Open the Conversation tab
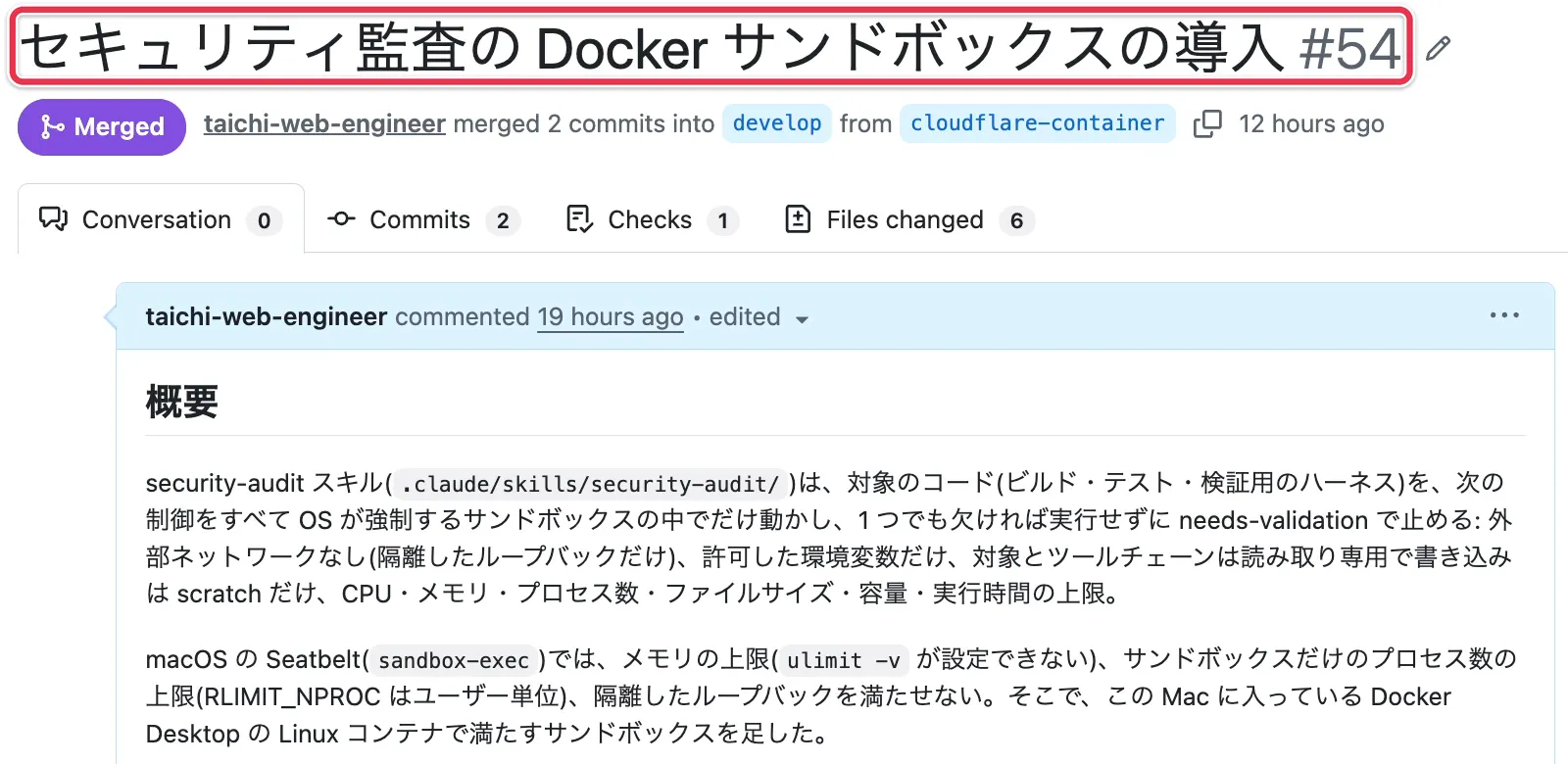 pyautogui.click(x=161, y=219)
